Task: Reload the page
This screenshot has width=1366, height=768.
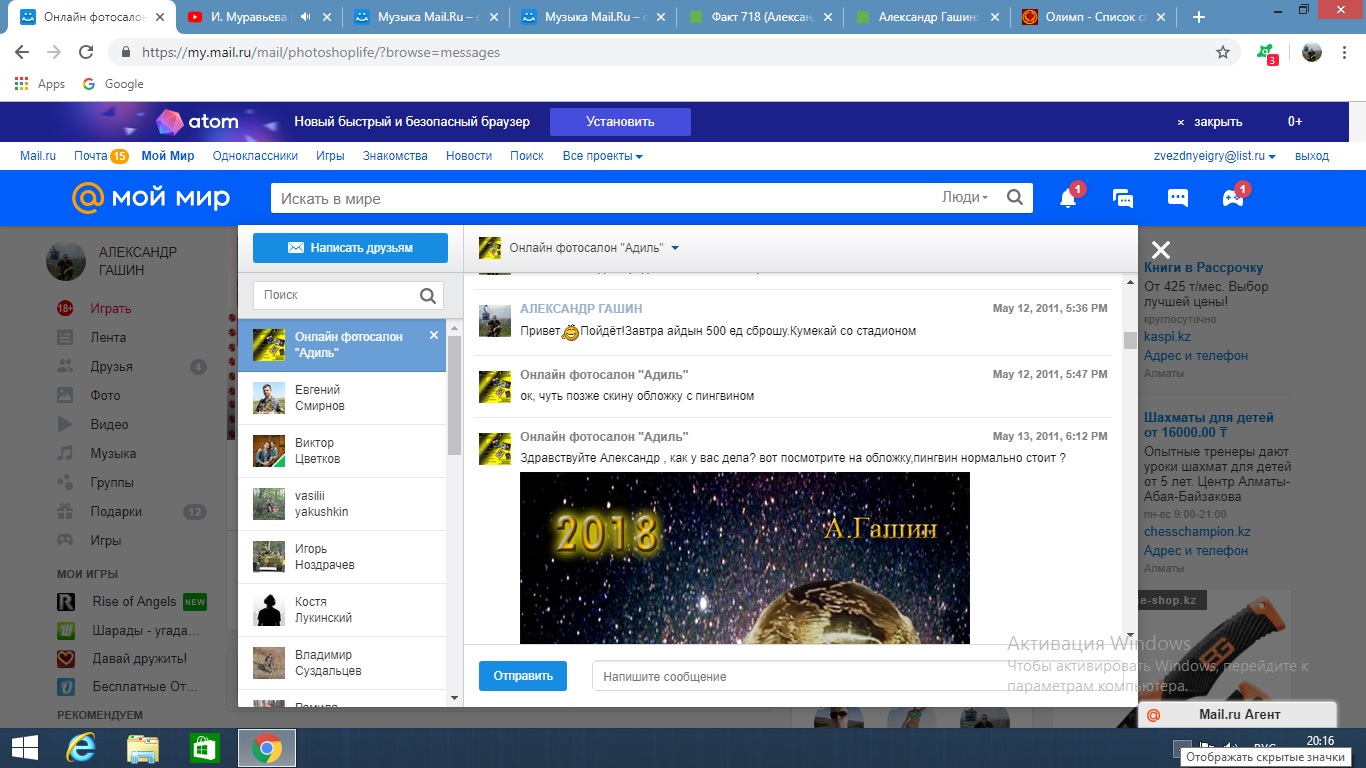Action: (86, 52)
